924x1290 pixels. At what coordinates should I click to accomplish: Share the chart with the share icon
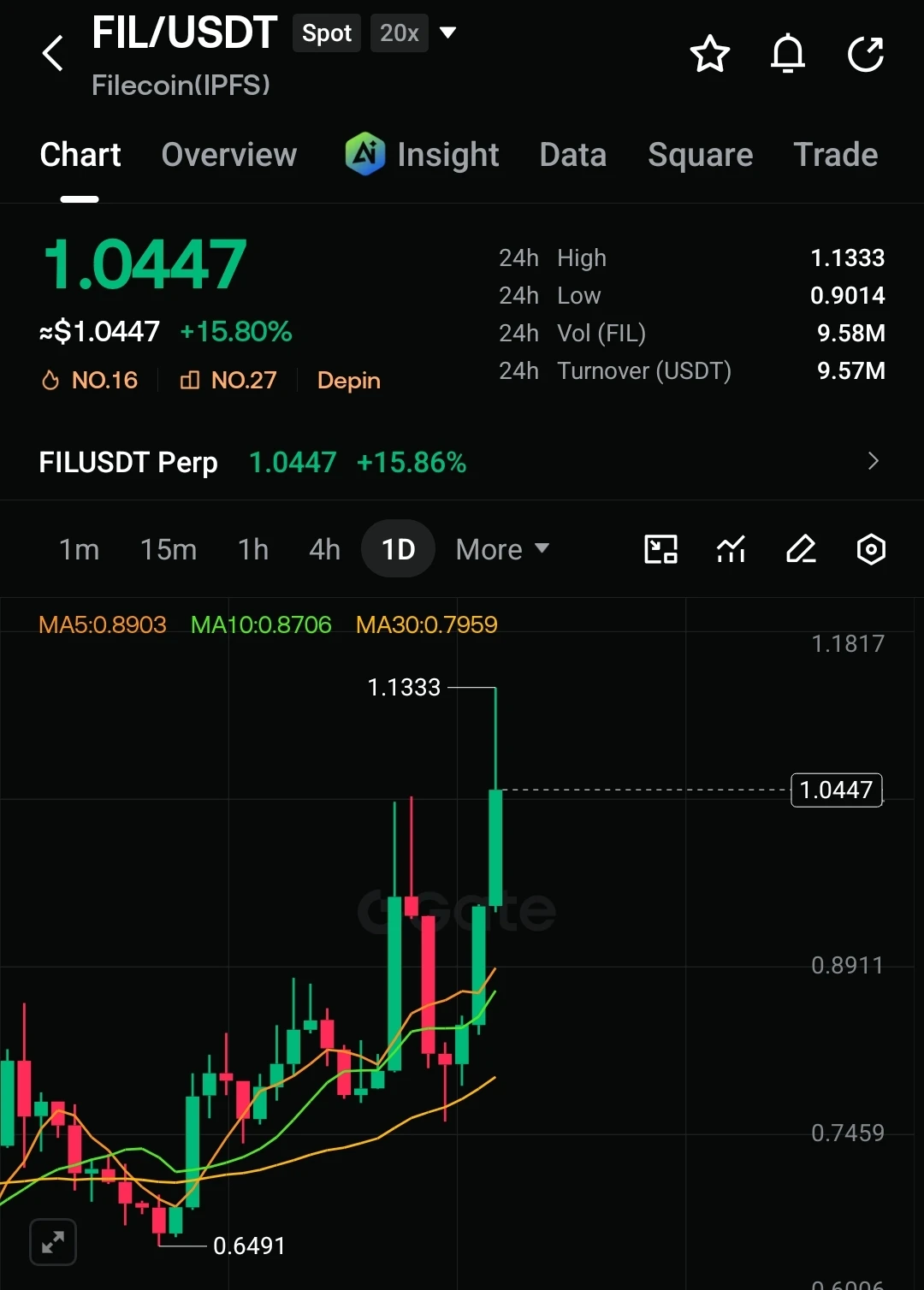[866, 54]
